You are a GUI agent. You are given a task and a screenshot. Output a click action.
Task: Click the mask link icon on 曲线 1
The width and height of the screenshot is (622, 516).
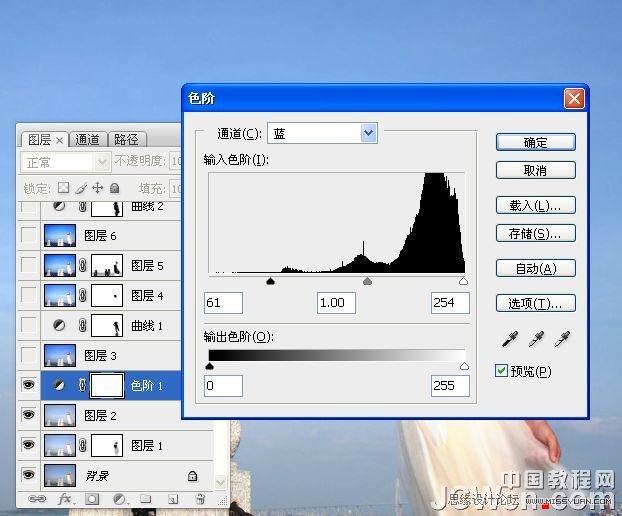[83, 326]
